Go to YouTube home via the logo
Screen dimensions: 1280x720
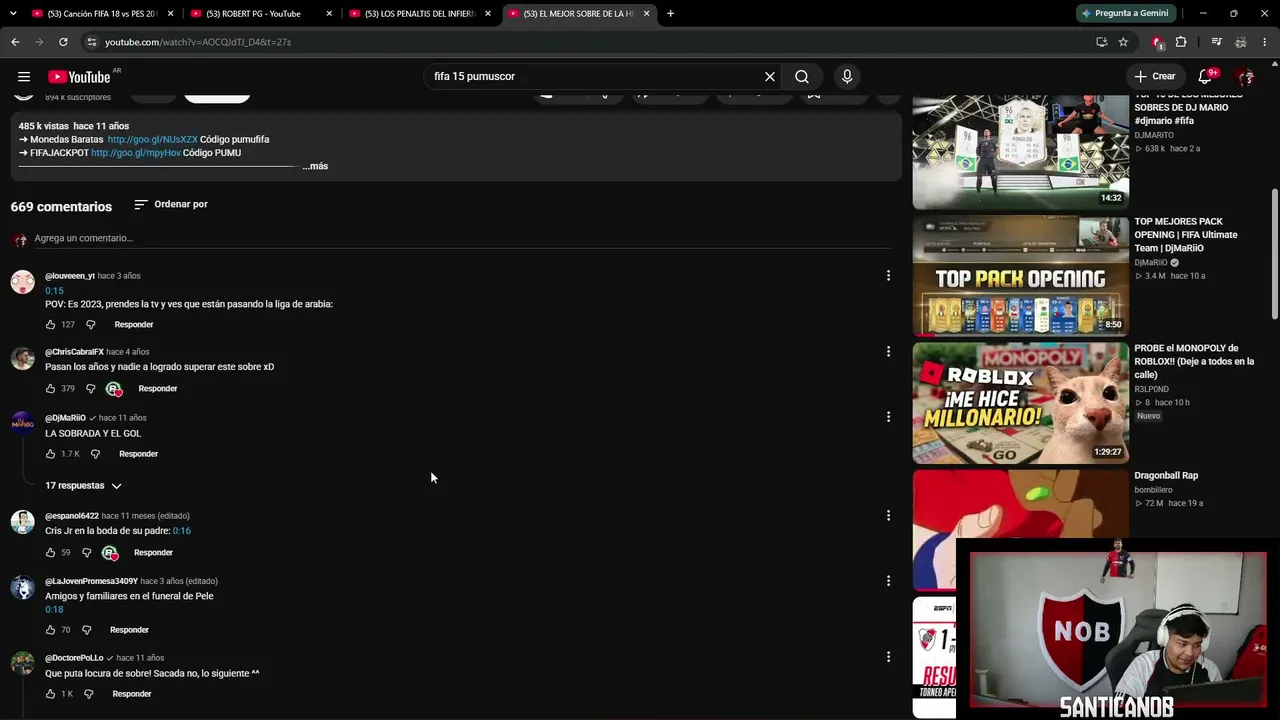(79, 77)
